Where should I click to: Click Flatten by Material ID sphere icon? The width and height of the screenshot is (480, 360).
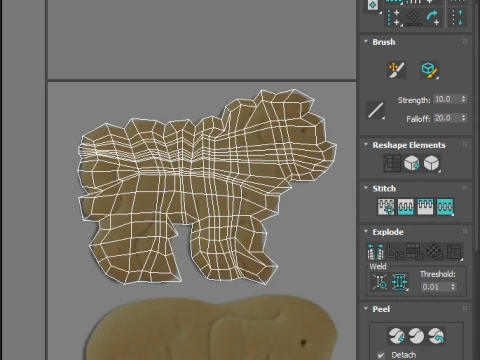[x=434, y=251]
